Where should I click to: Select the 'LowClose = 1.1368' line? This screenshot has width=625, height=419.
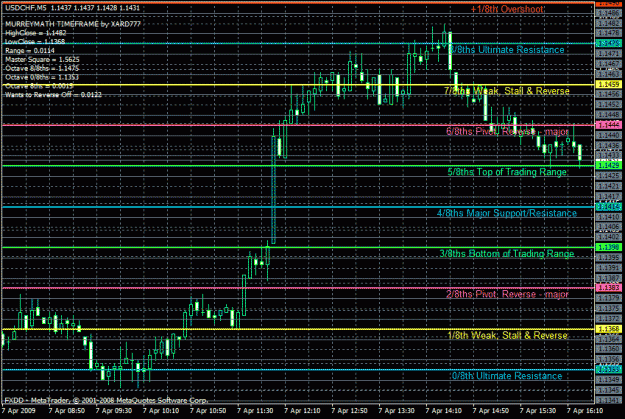coord(35,42)
